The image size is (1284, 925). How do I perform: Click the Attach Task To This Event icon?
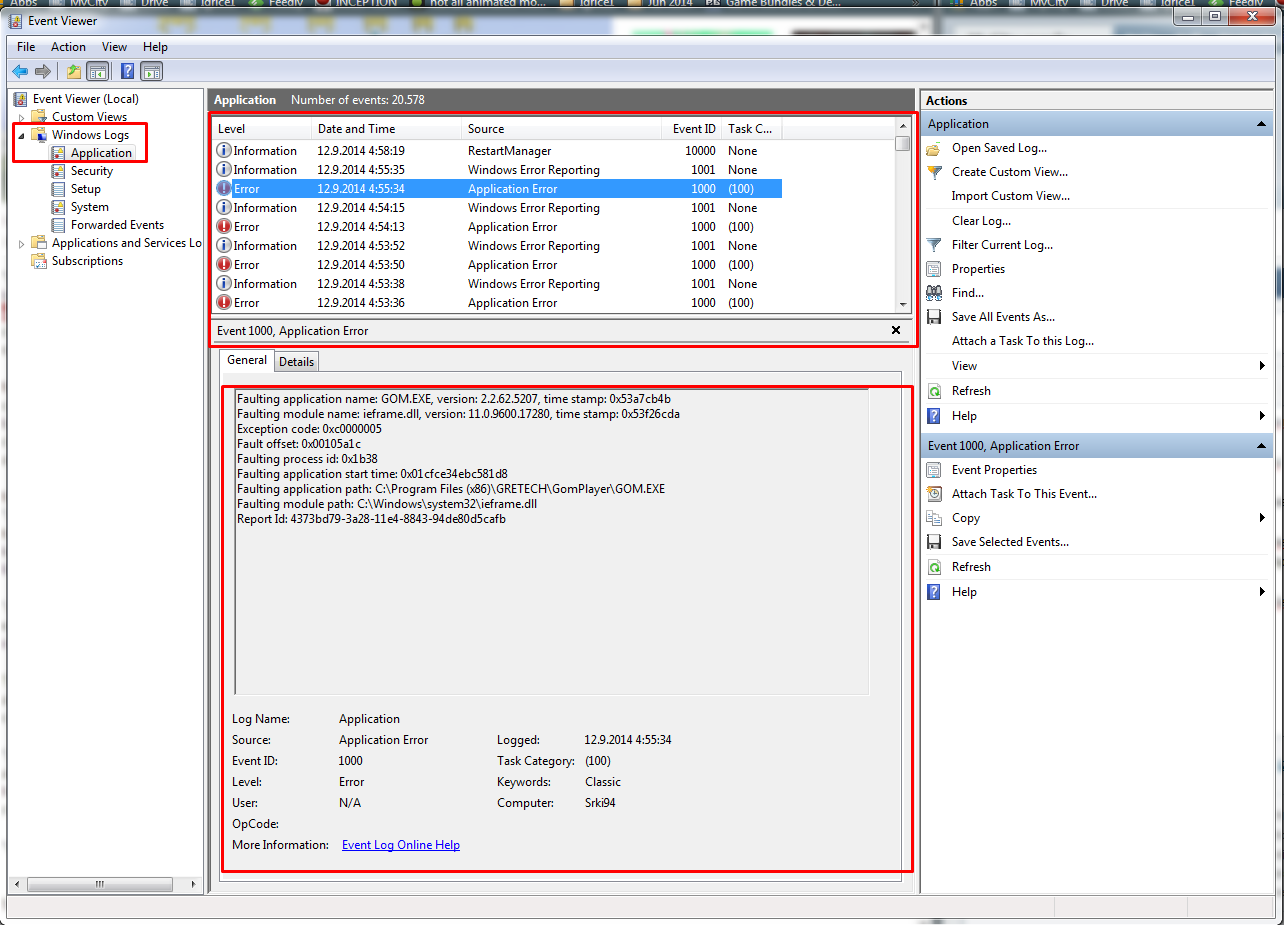pyautogui.click(x=934, y=494)
